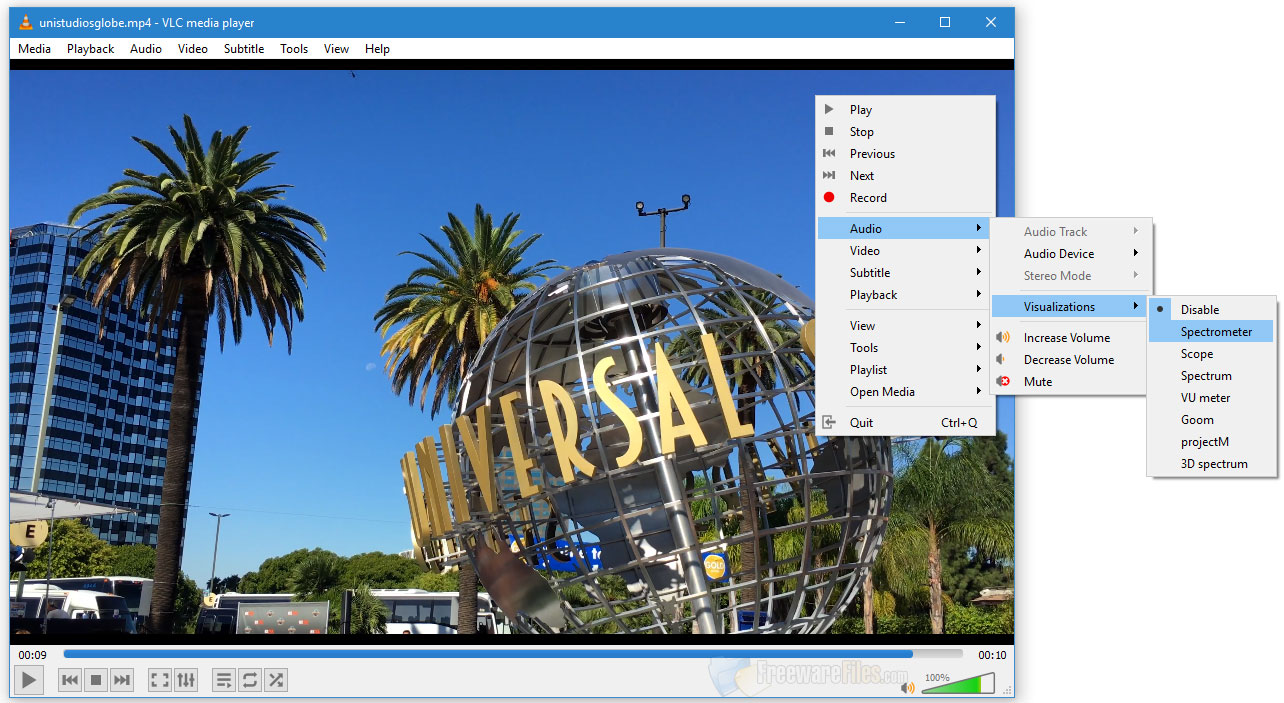Click the blue seek bar to jump position
This screenshot has height=703, width=1284.
coord(513,654)
